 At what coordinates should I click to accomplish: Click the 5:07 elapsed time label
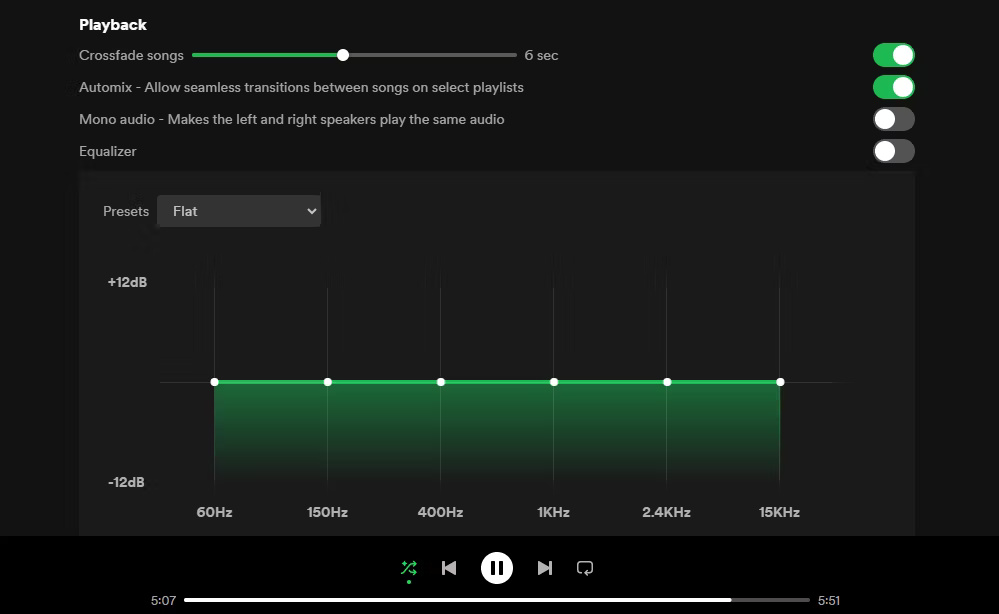[x=161, y=600]
